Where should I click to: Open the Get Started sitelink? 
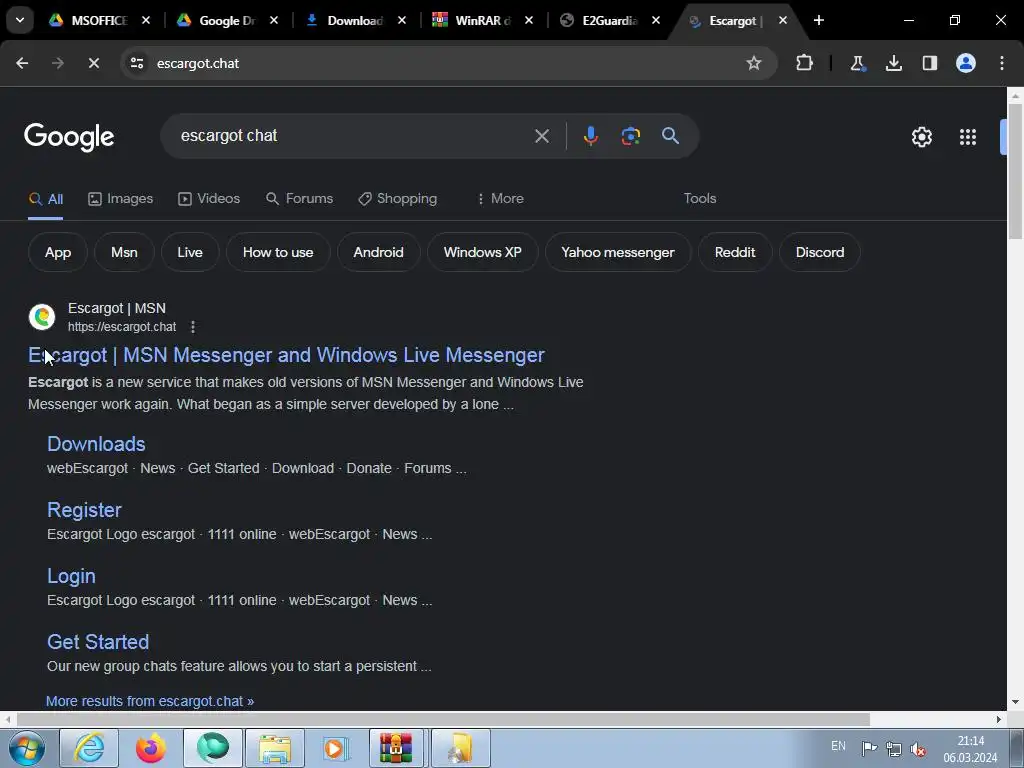pyautogui.click(x=98, y=642)
